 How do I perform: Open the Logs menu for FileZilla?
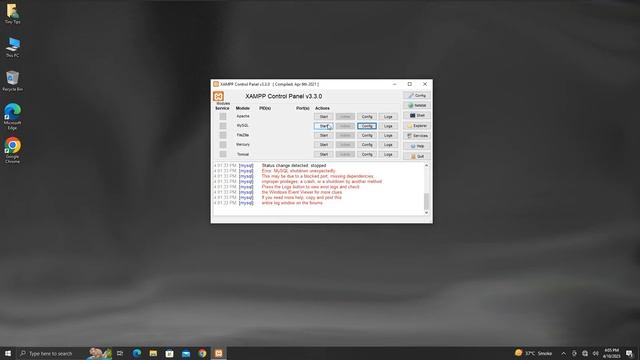point(388,135)
